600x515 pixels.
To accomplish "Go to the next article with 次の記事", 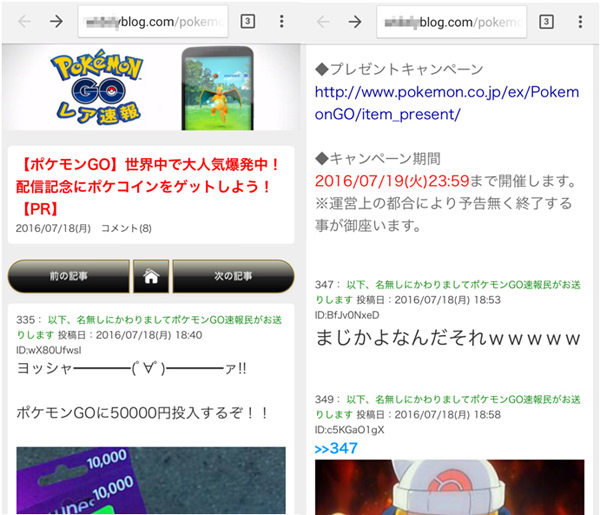I will click(x=232, y=275).
